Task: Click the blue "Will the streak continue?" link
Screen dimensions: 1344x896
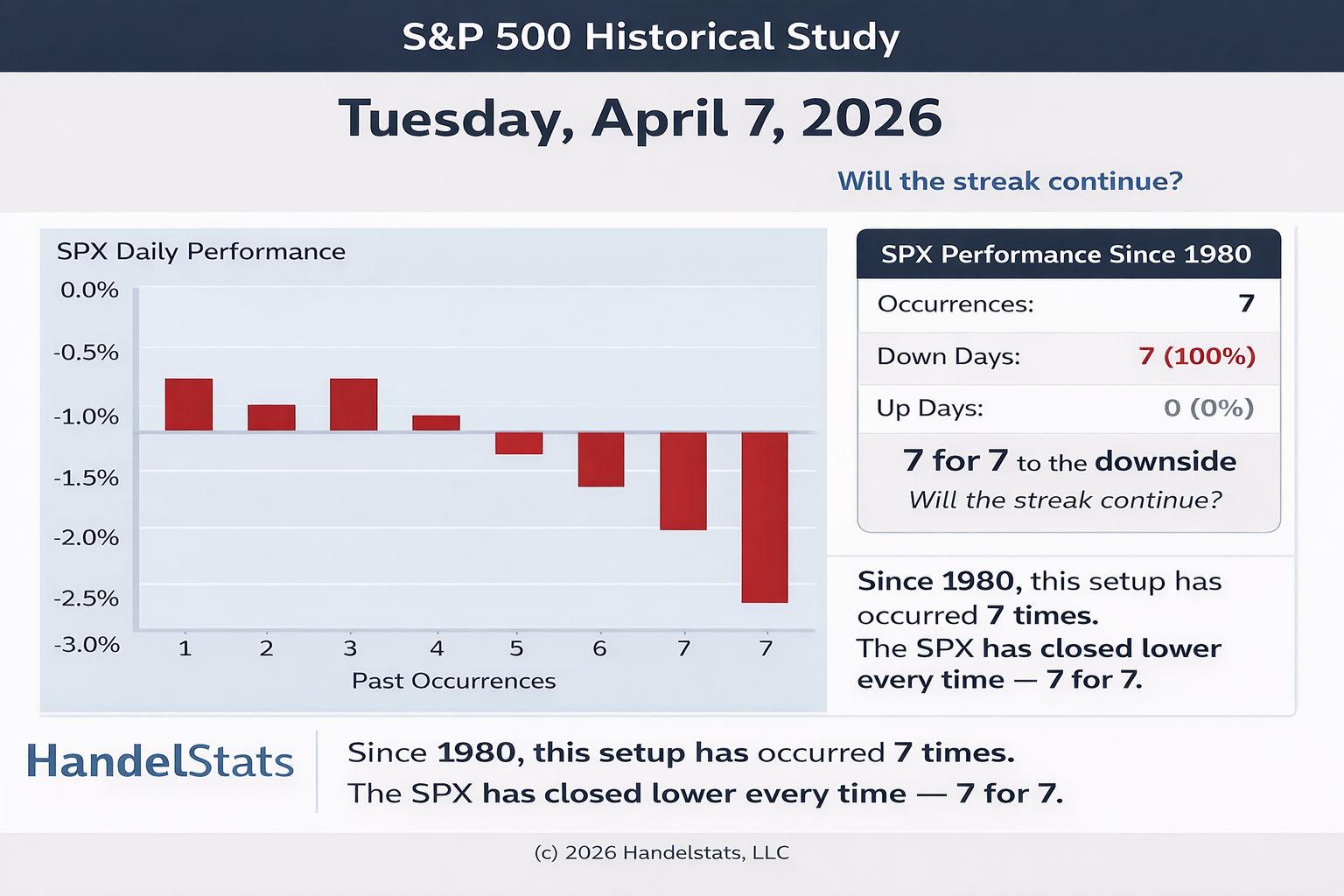Action: click(x=1010, y=181)
